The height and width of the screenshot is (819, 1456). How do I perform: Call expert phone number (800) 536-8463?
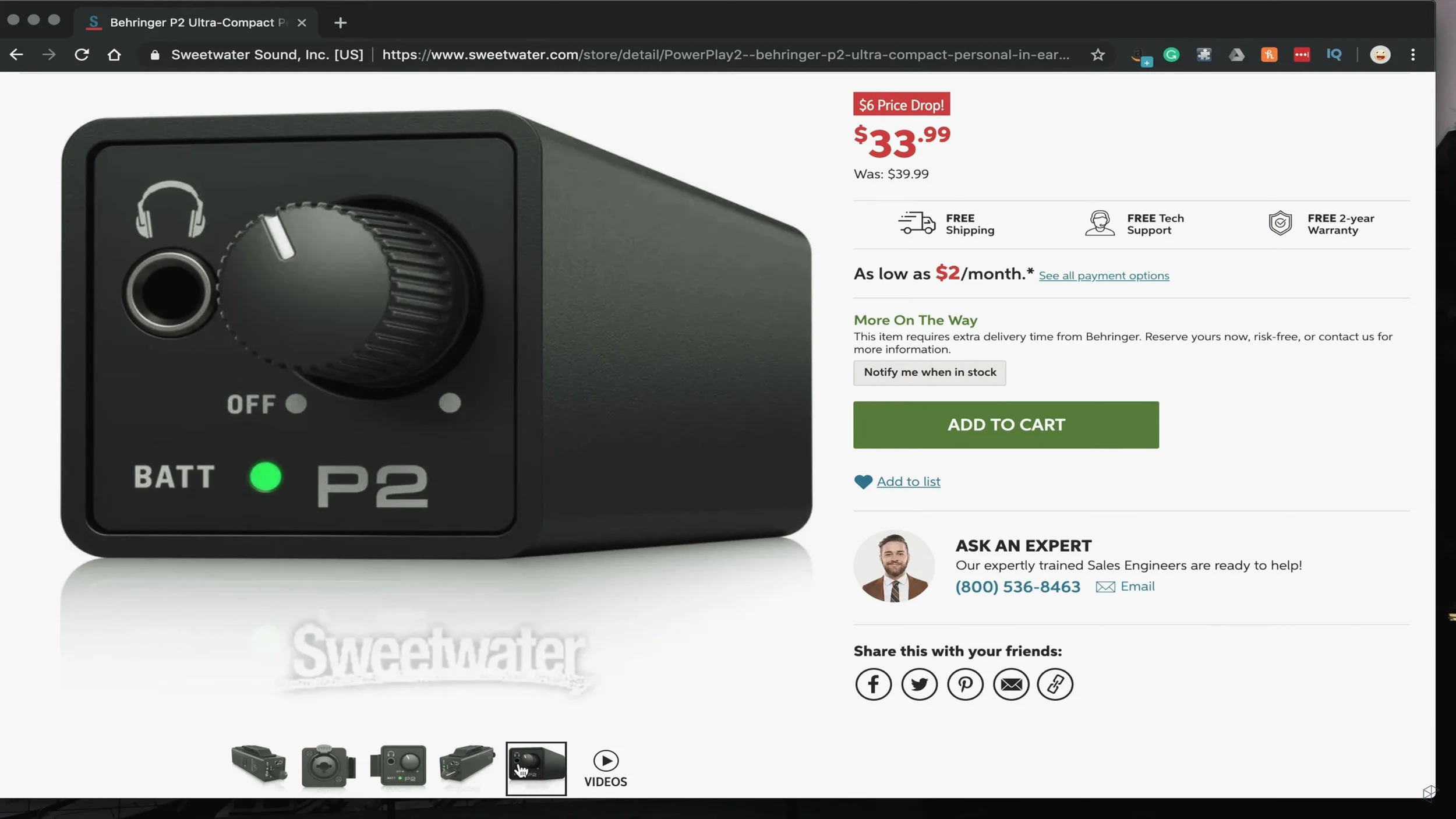[1017, 587]
